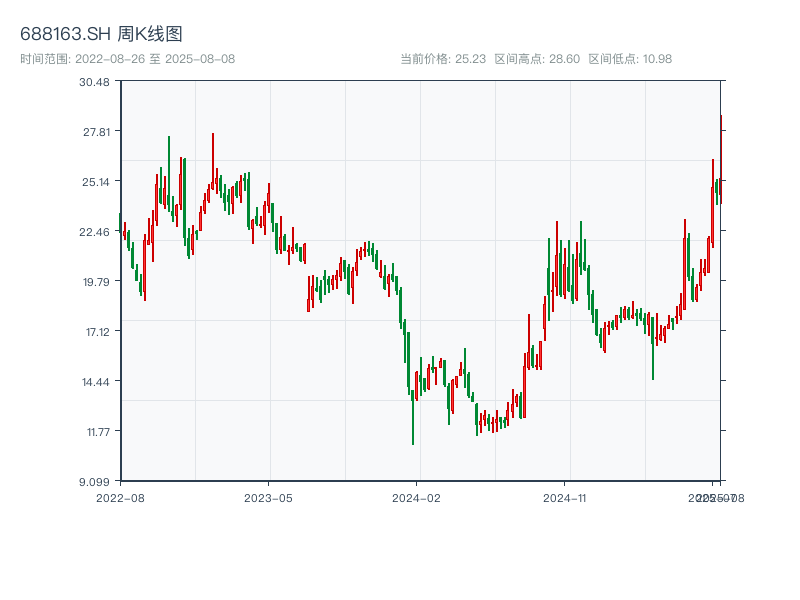This screenshot has height=600, width=800.
Task: Click the 27.81 y-axis tick label
Action: tap(95, 131)
